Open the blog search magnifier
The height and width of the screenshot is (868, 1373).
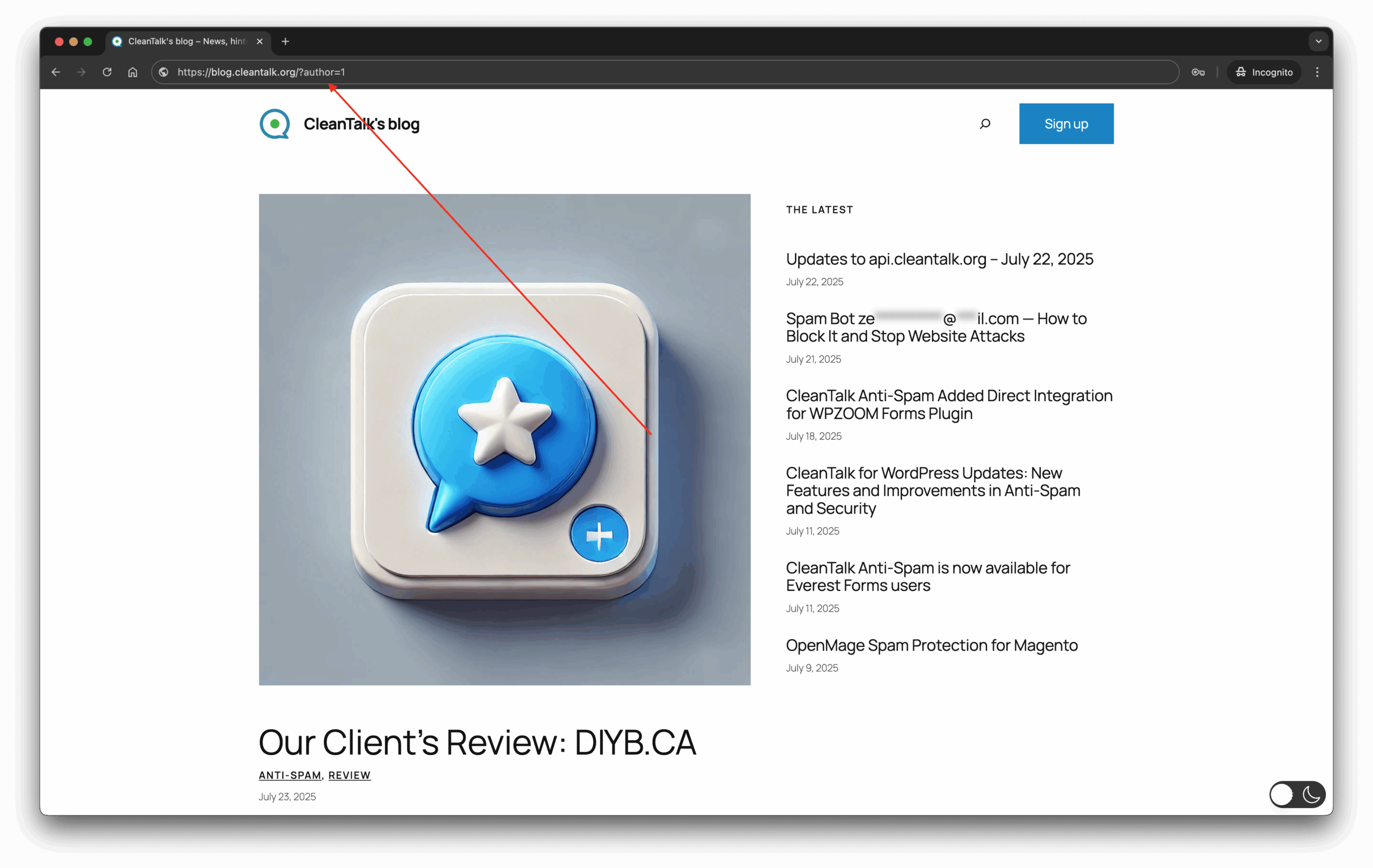[985, 124]
